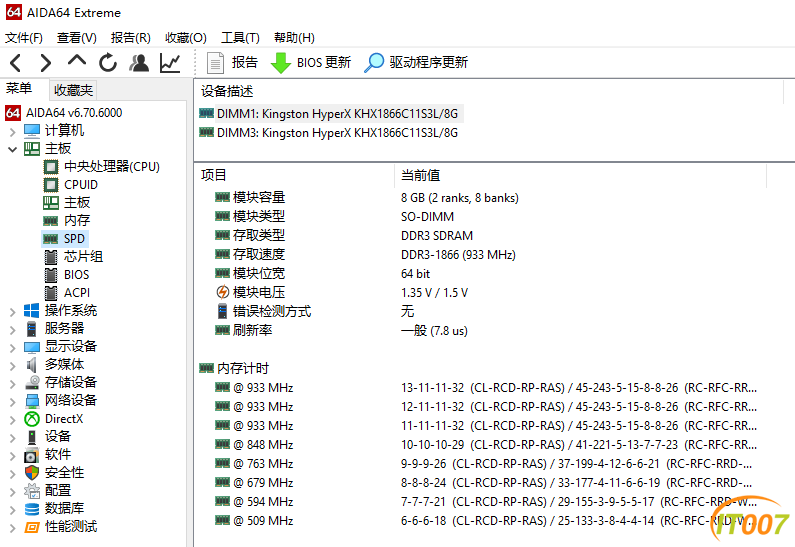
Task: Click the forward navigation arrow
Action: 46,63
